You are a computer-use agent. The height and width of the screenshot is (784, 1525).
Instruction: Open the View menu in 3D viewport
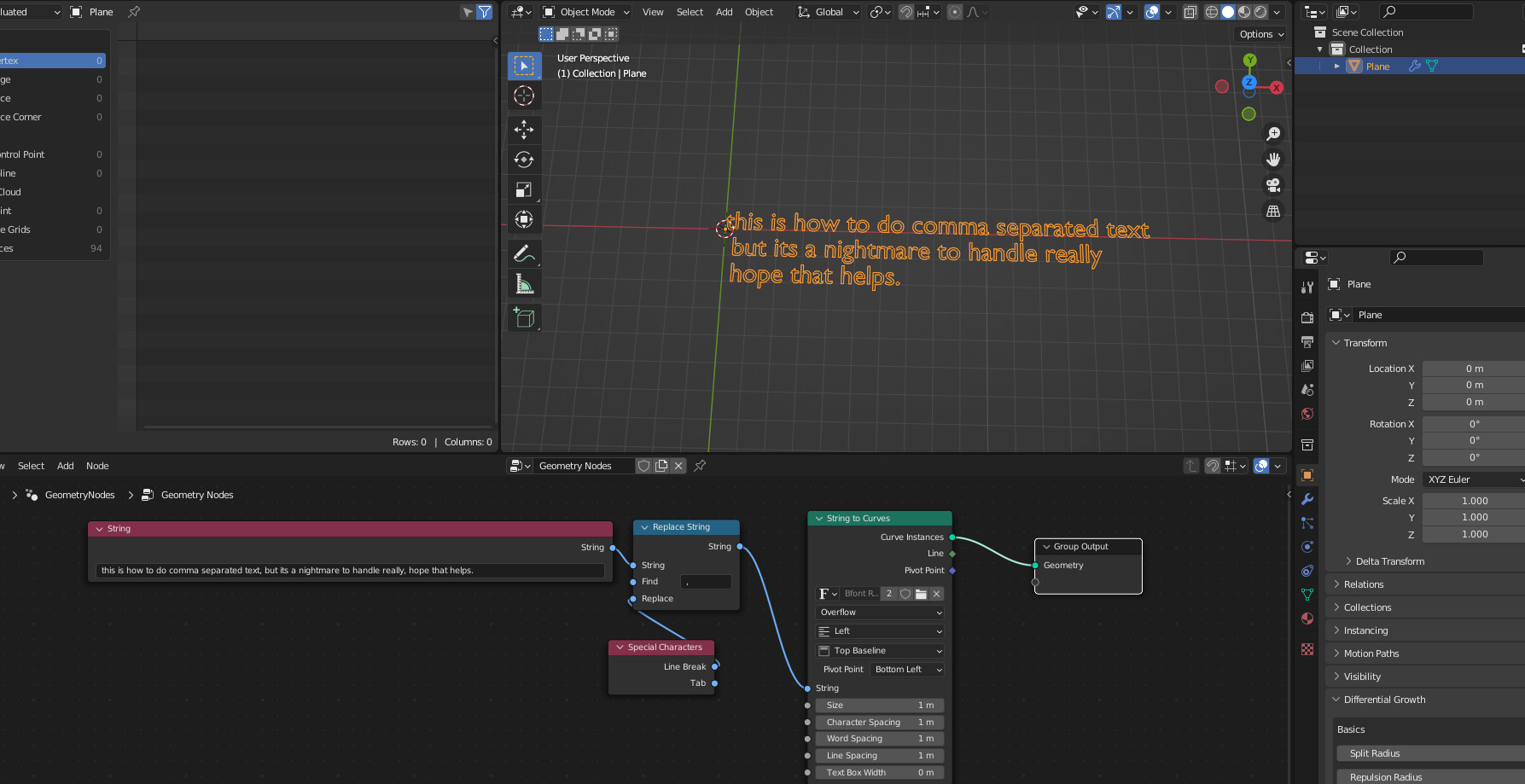tap(653, 12)
